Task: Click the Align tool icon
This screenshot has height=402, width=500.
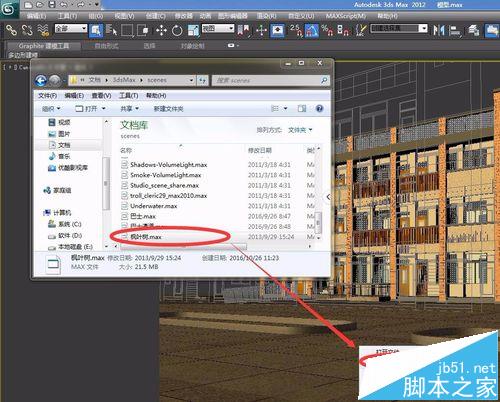Action: (455, 31)
